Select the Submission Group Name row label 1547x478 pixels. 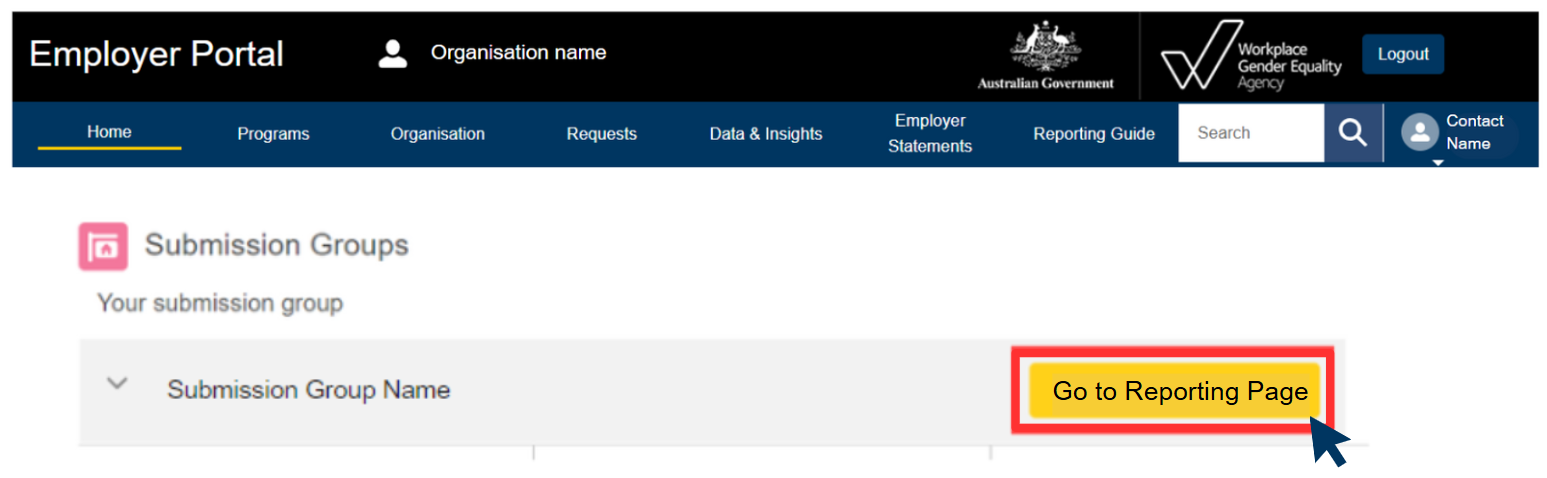[x=308, y=390]
